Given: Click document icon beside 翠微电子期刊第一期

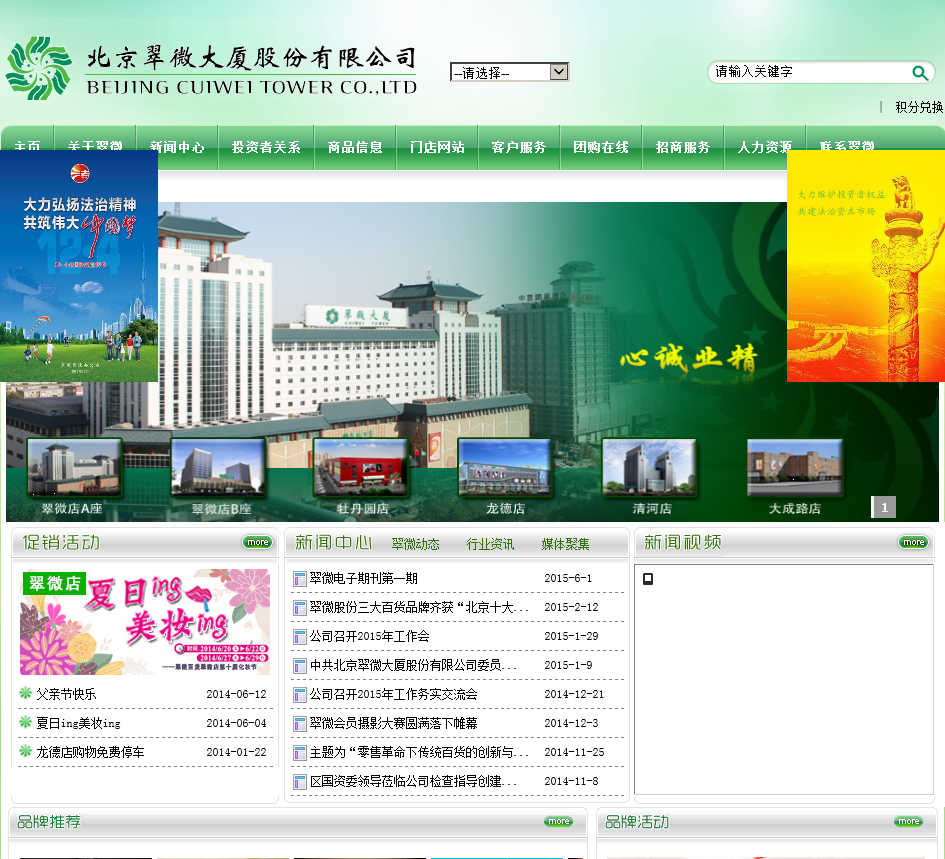Looking at the screenshot, I should click(x=300, y=579).
